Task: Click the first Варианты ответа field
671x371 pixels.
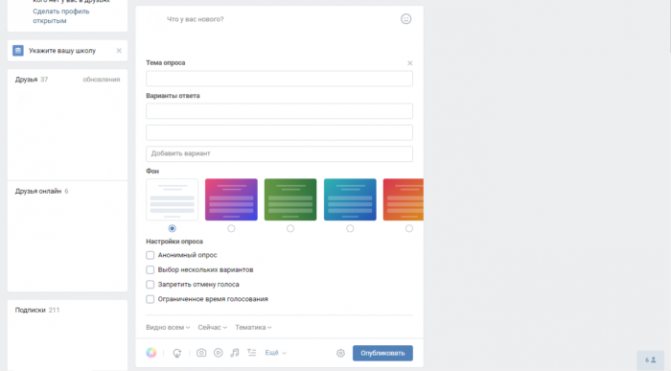Action: point(279,111)
